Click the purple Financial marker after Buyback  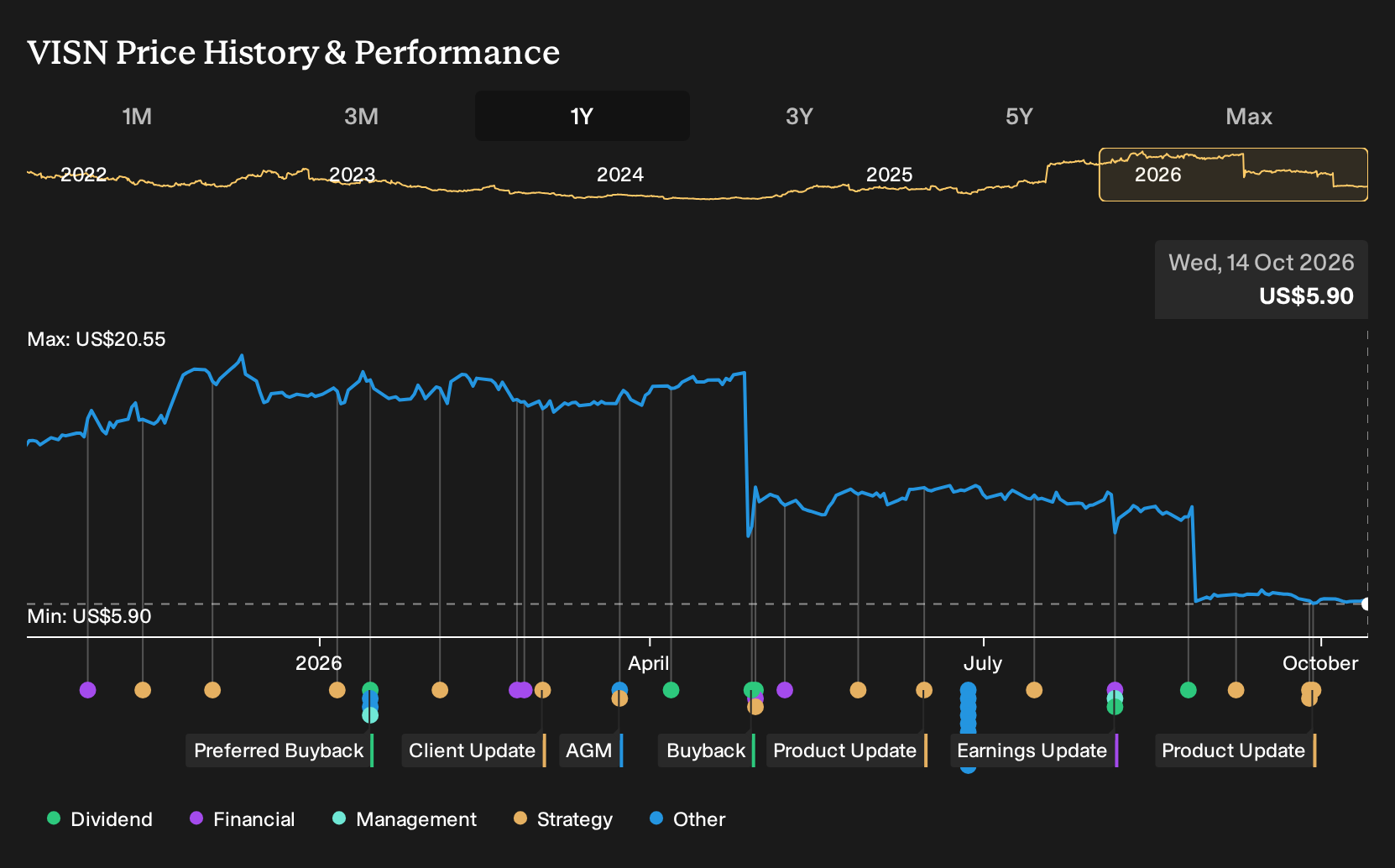785,690
